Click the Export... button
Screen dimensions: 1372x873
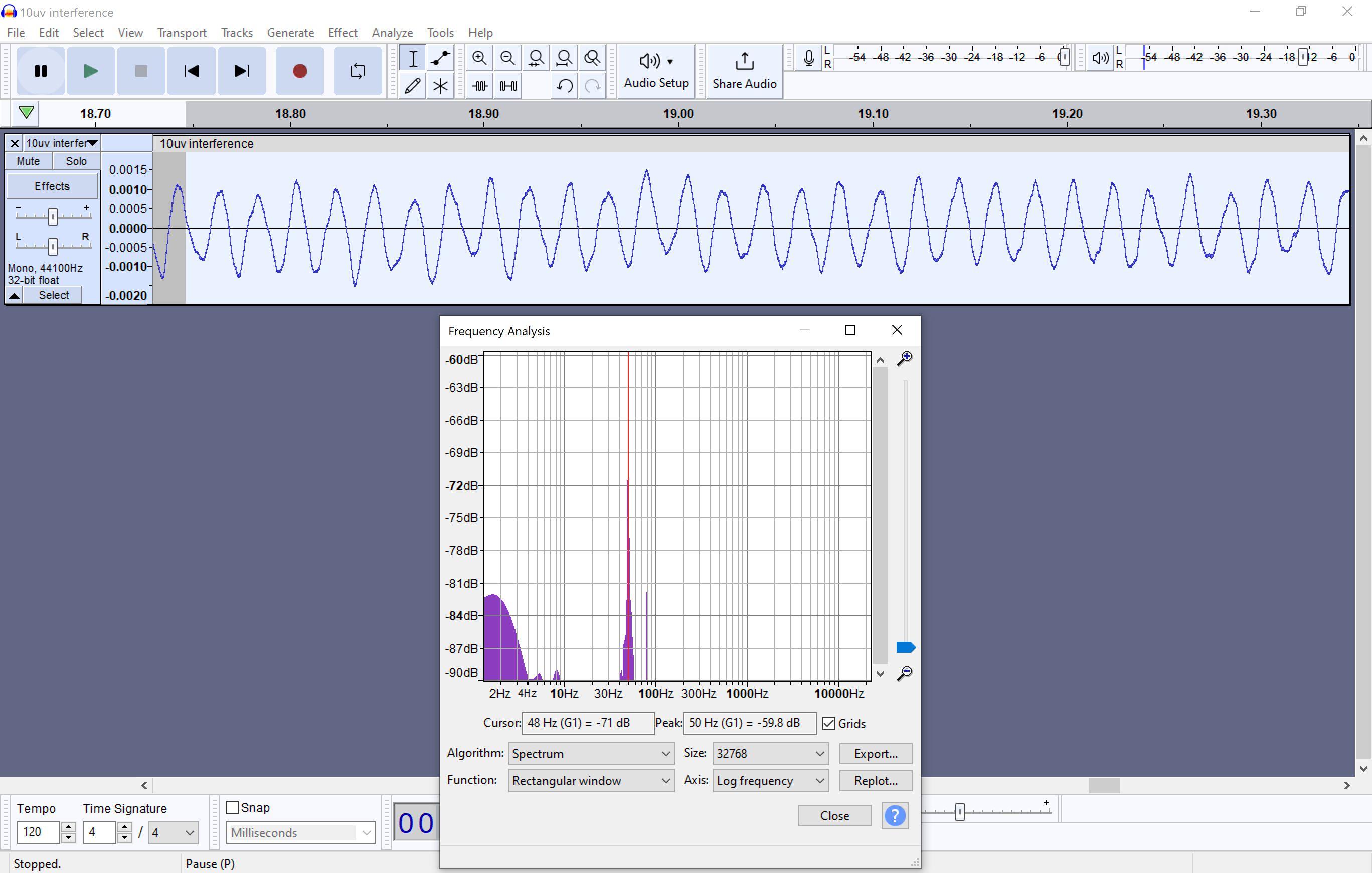click(x=876, y=754)
